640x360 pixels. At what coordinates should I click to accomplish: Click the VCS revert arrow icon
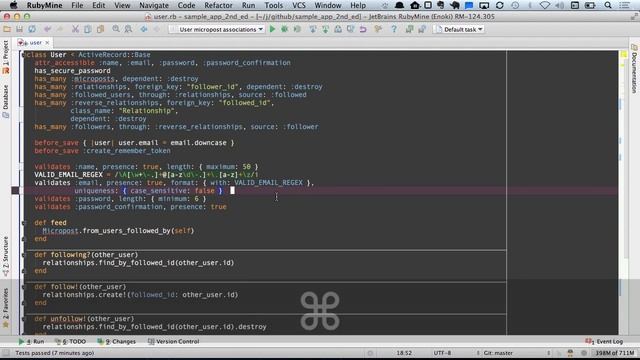363,29
